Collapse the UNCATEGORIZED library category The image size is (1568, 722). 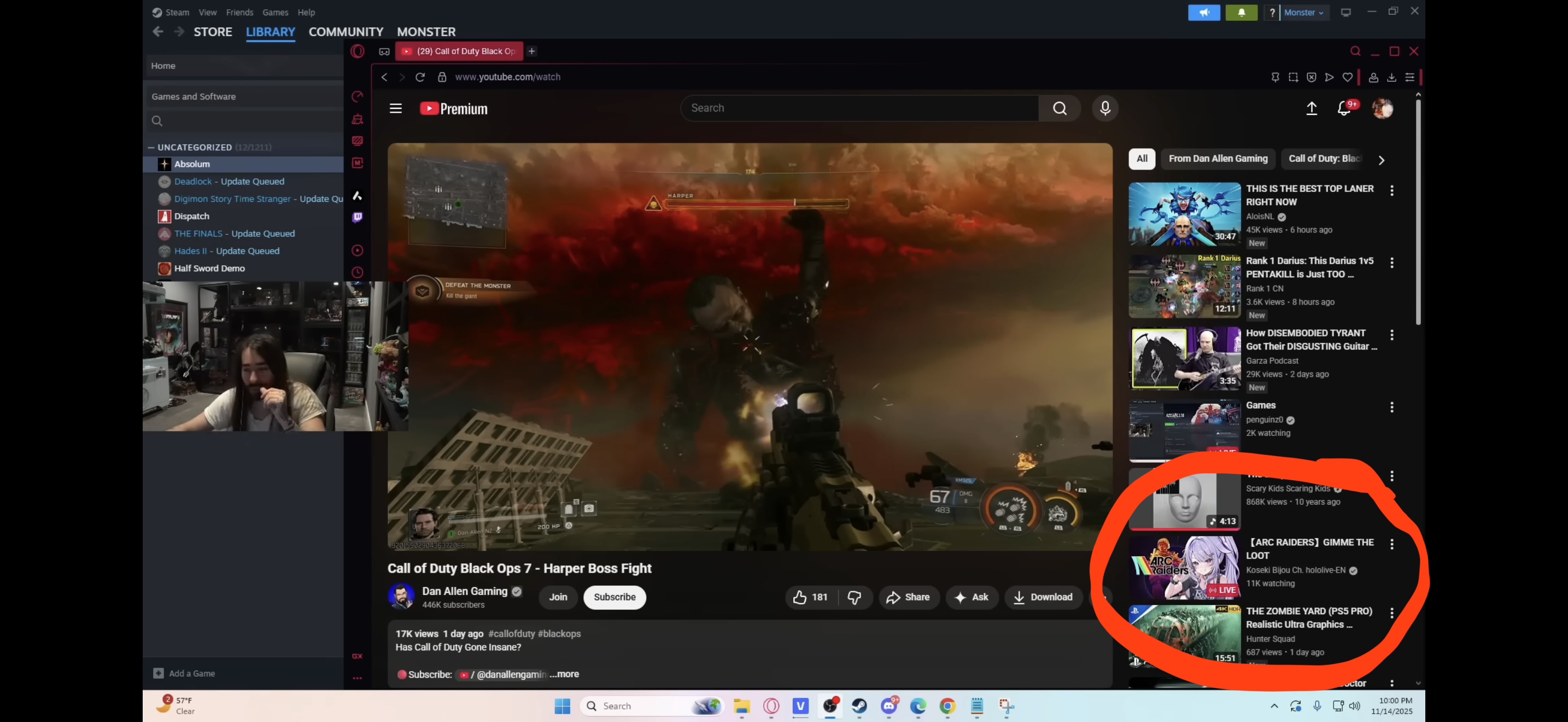click(x=151, y=147)
